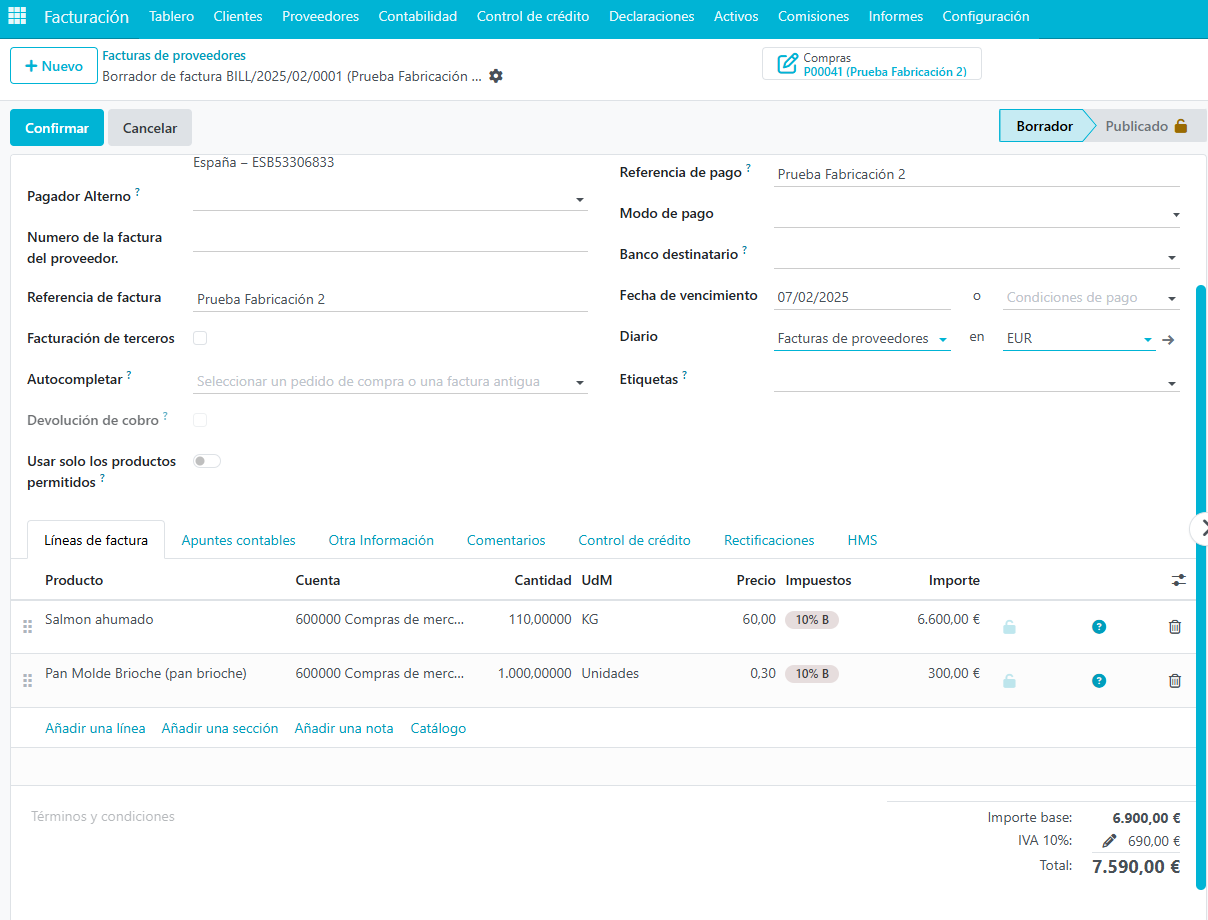Screen dimensions: 1208x920
Task: Switch to Apuntes contables tab
Action: (x=239, y=540)
